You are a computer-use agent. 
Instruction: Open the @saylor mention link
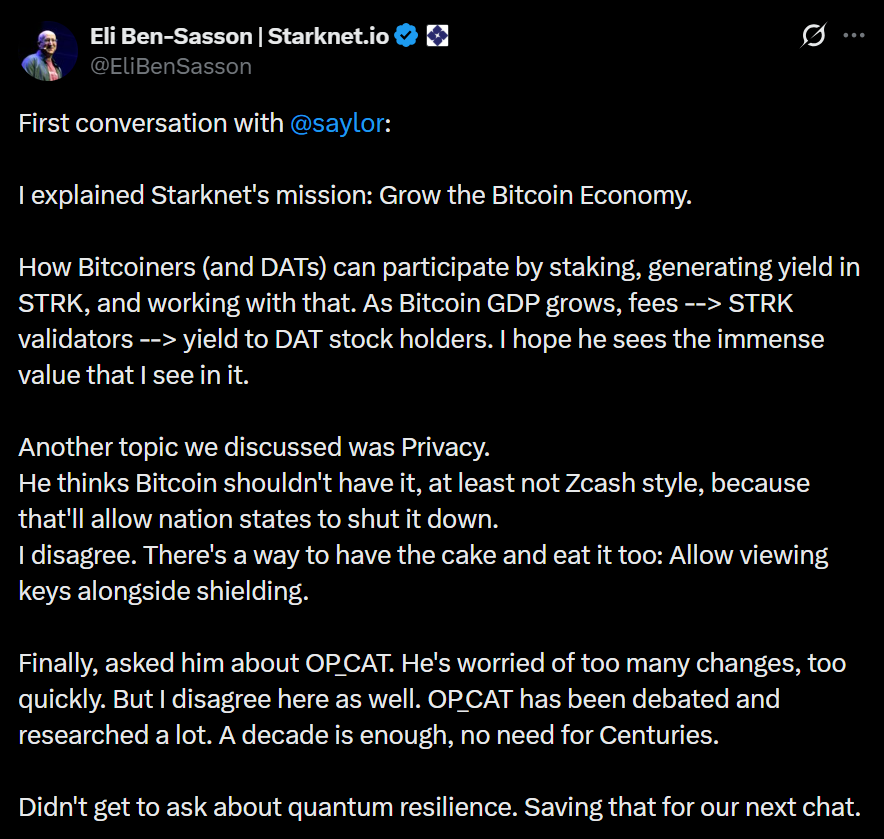click(x=337, y=124)
